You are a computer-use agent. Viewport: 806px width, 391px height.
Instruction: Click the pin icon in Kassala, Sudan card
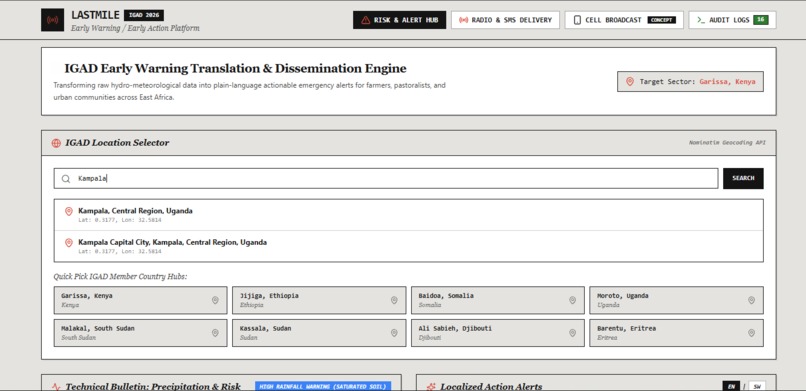(x=394, y=333)
